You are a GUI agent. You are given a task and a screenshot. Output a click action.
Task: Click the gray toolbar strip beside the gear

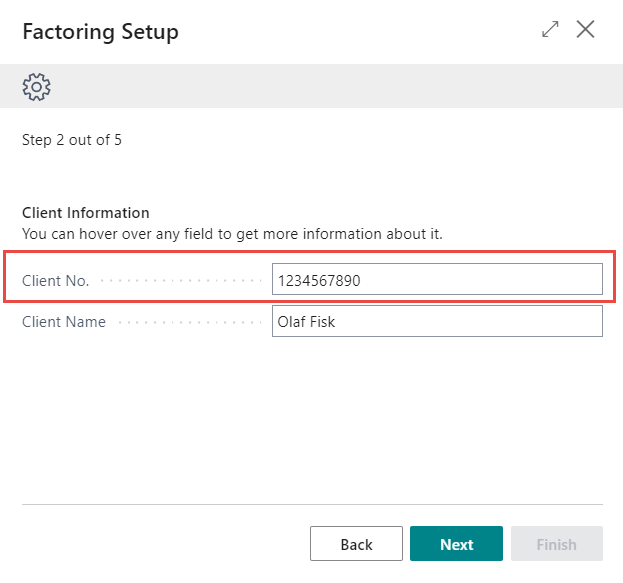pyautogui.click(x=330, y=87)
